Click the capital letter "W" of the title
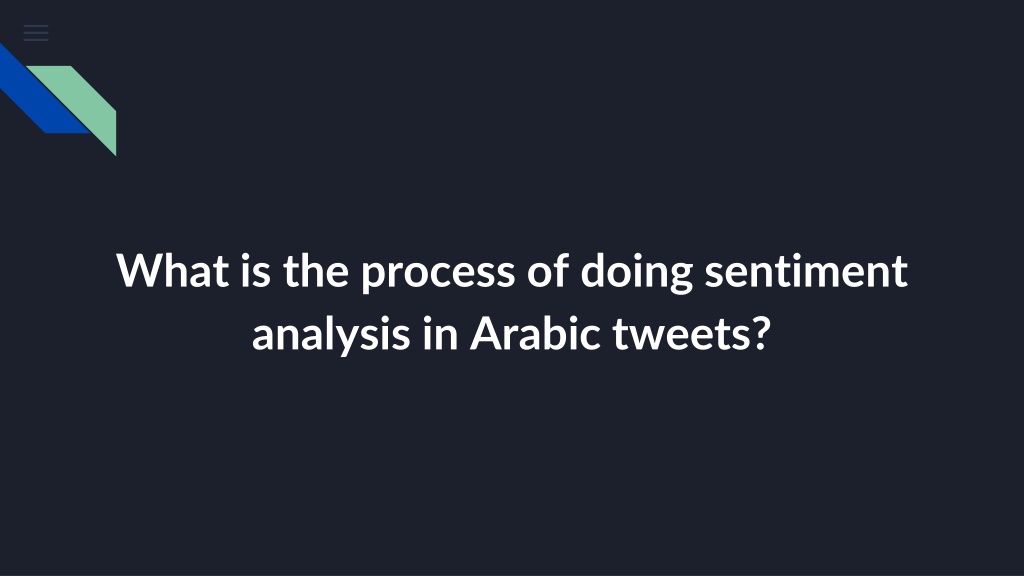 140,270
